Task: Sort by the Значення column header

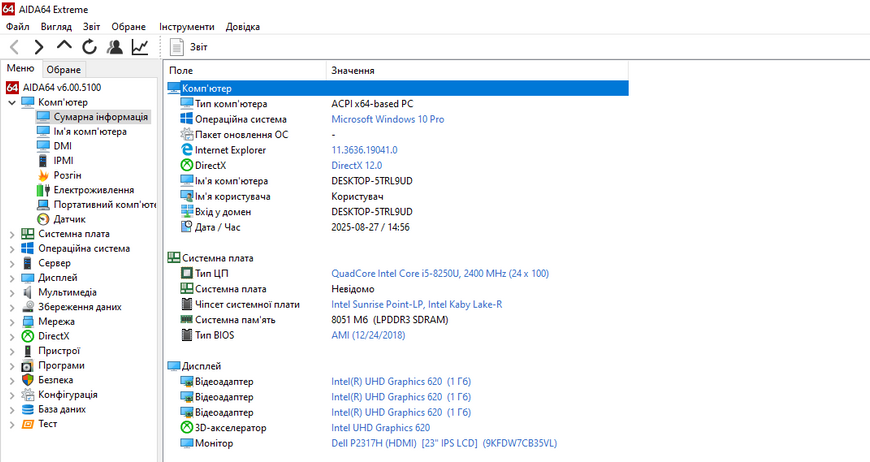Action: [x=477, y=70]
